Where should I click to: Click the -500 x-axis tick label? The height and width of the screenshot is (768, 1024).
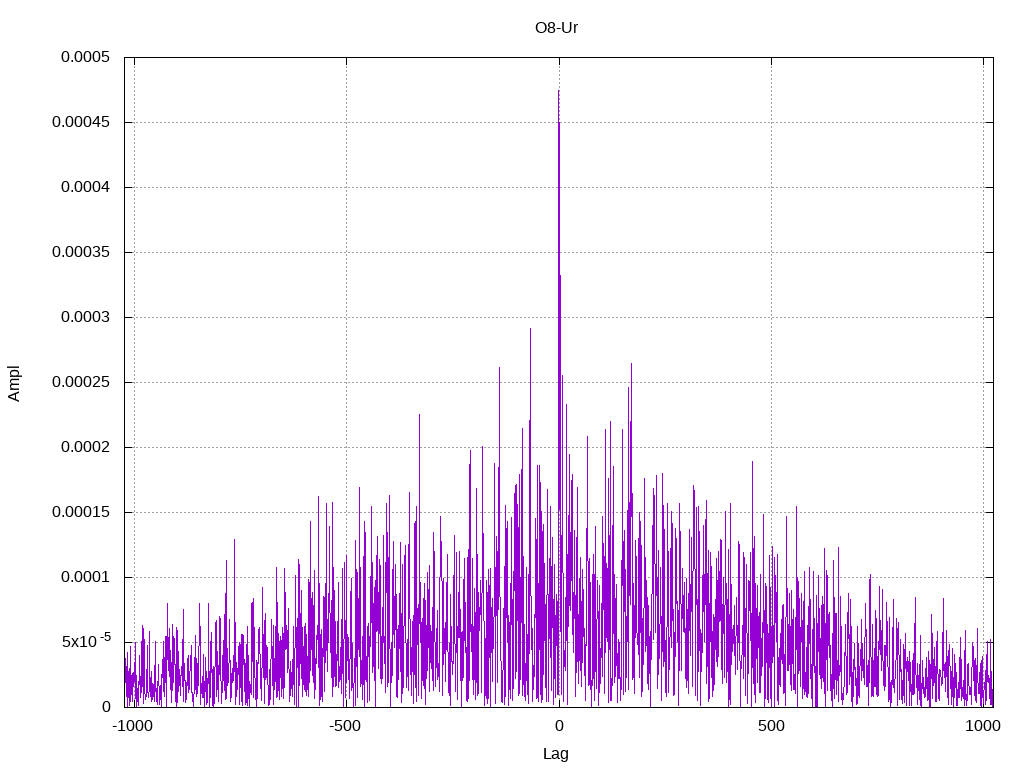(345, 726)
